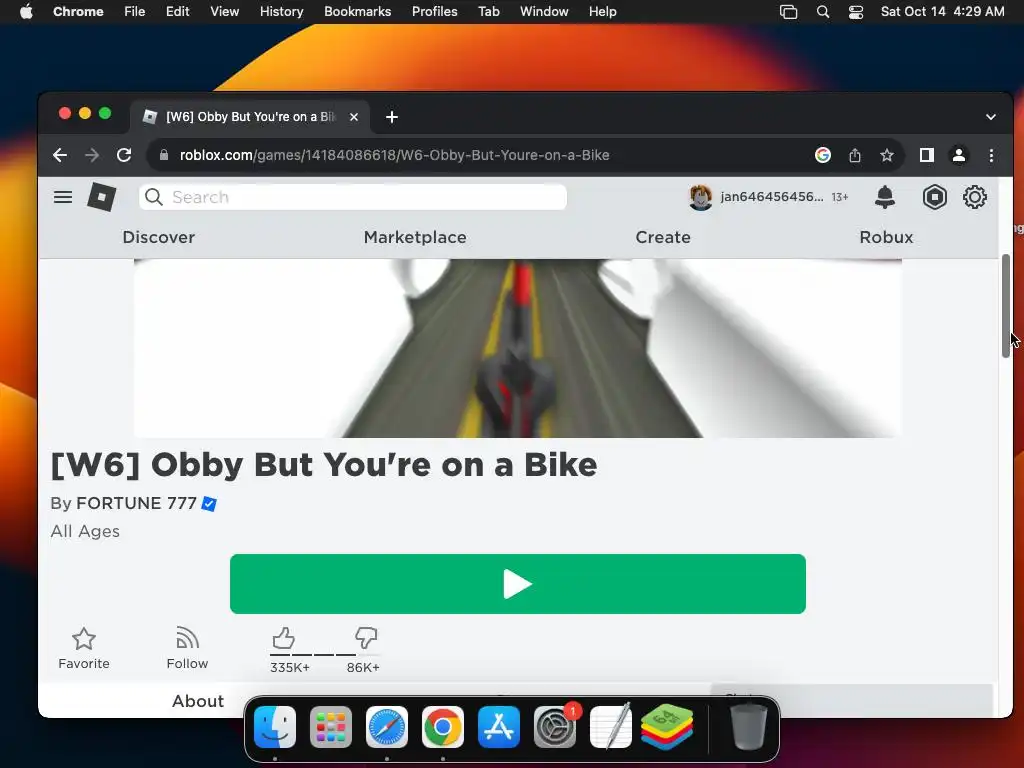
Task: Bookmark this page with the star
Action: 886,155
